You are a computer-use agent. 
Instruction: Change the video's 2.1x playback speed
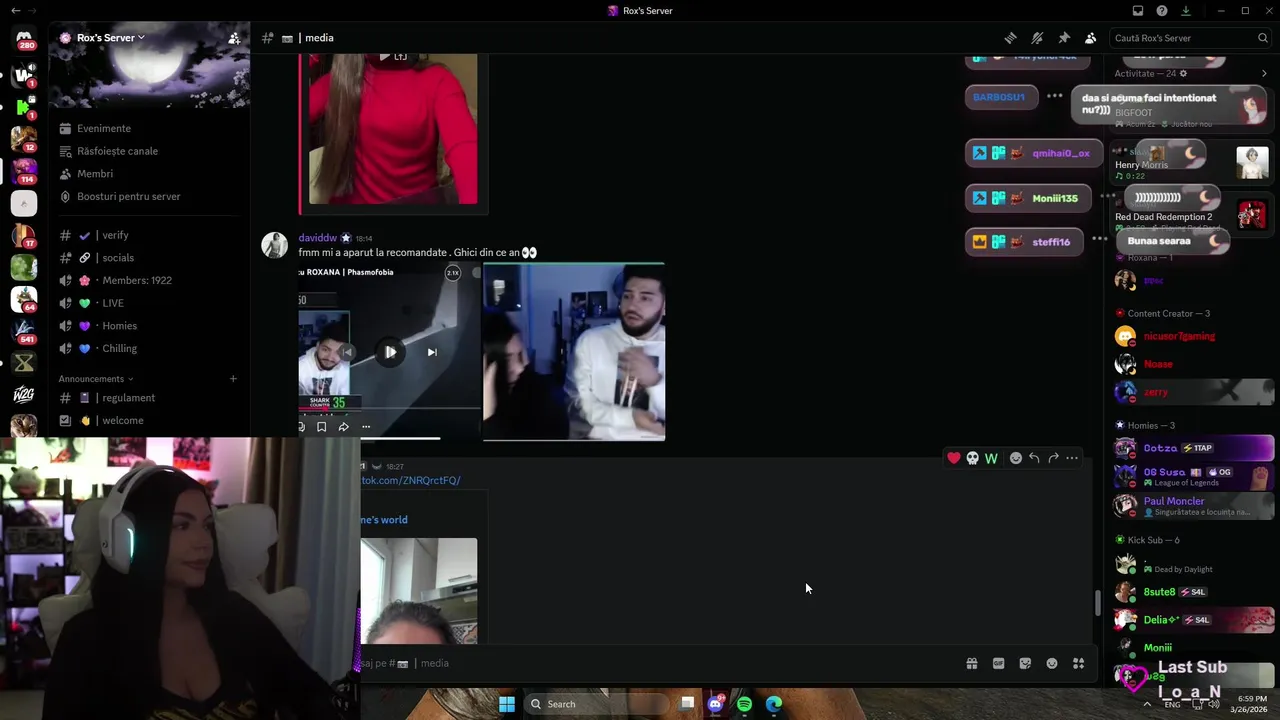(453, 273)
